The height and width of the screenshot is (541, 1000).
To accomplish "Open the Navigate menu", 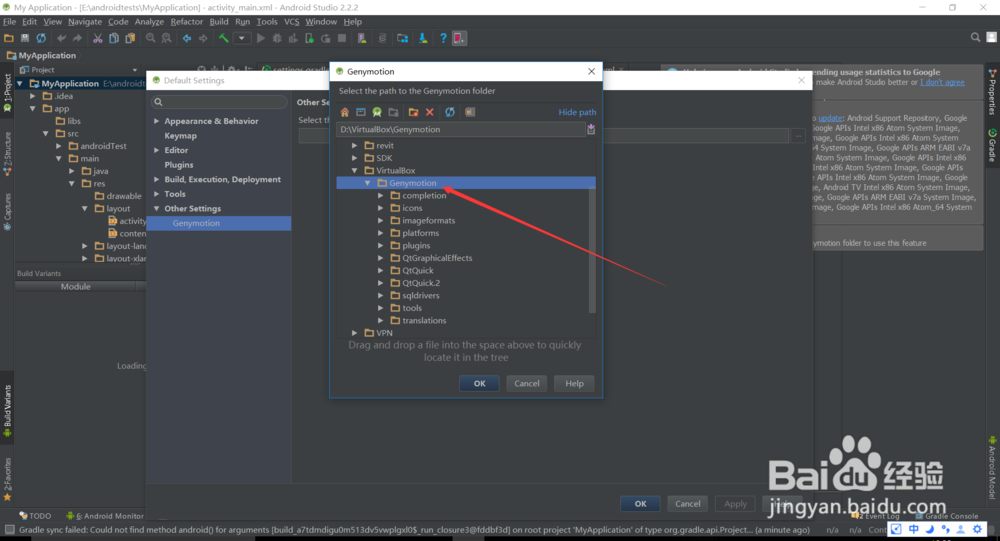I will click(x=85, y=22).
